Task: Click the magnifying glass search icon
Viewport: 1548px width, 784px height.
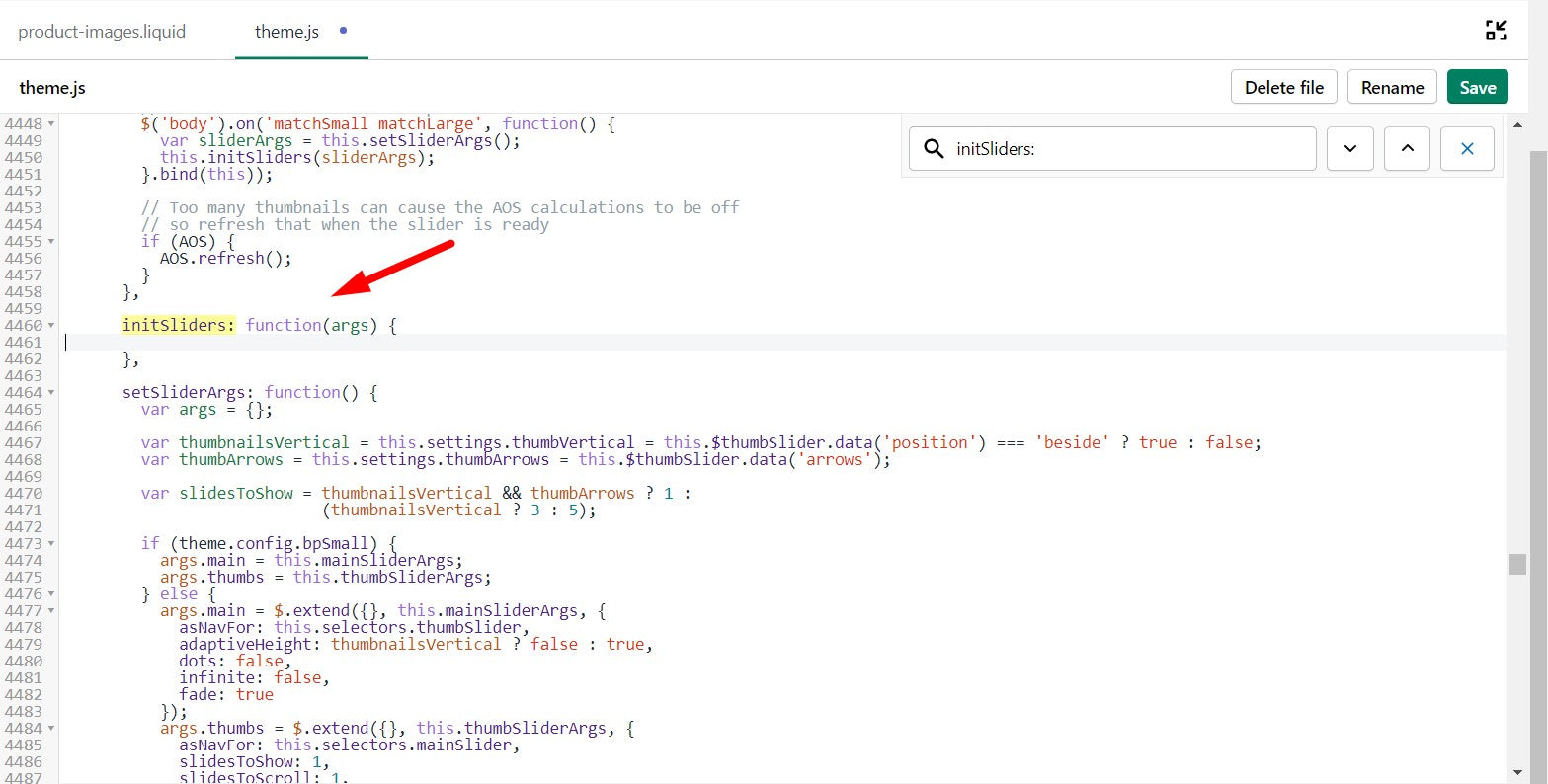Action: (x=933, y=149)
